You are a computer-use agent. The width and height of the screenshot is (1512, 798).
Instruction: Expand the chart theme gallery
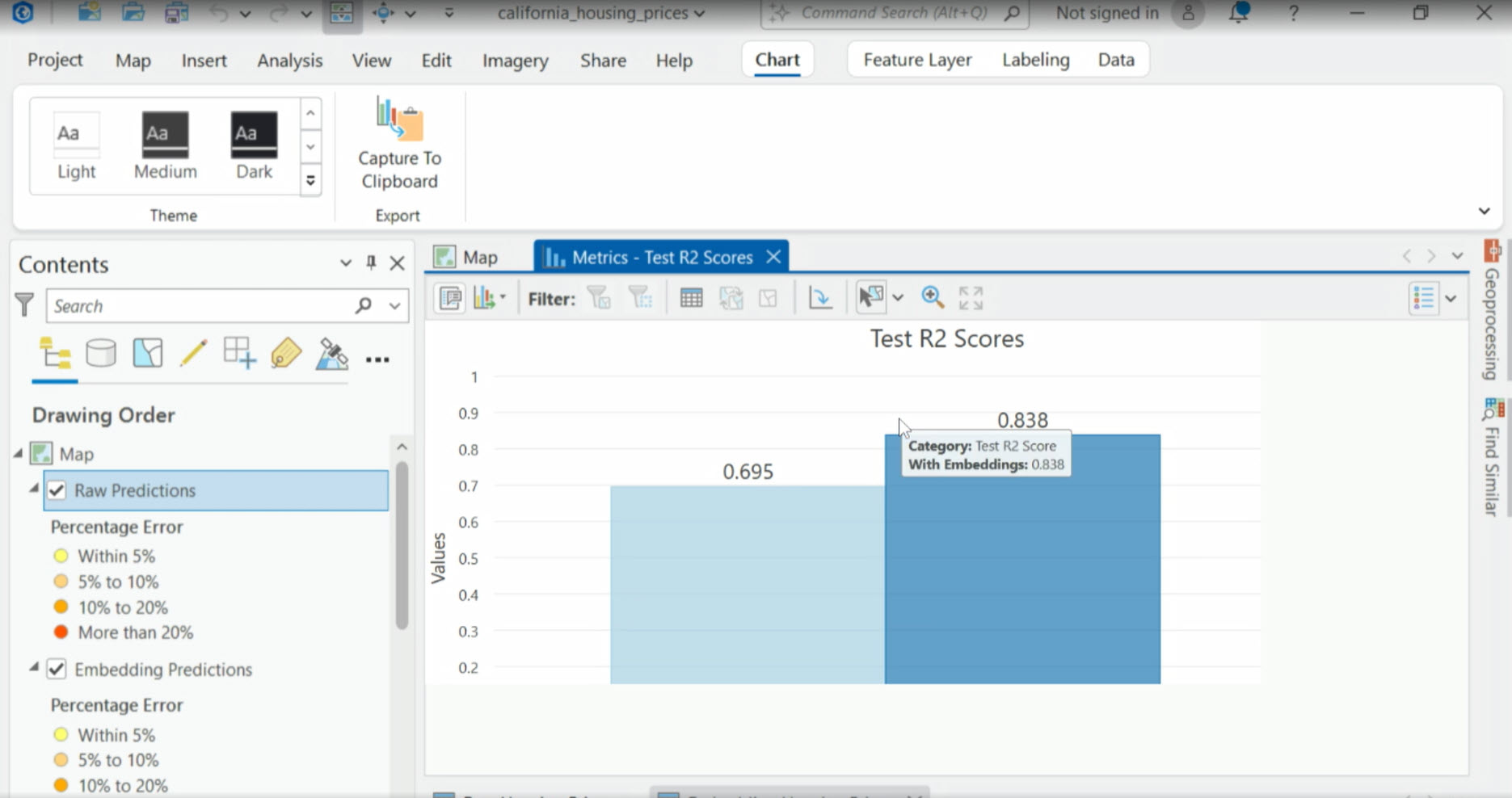point(310,180)
